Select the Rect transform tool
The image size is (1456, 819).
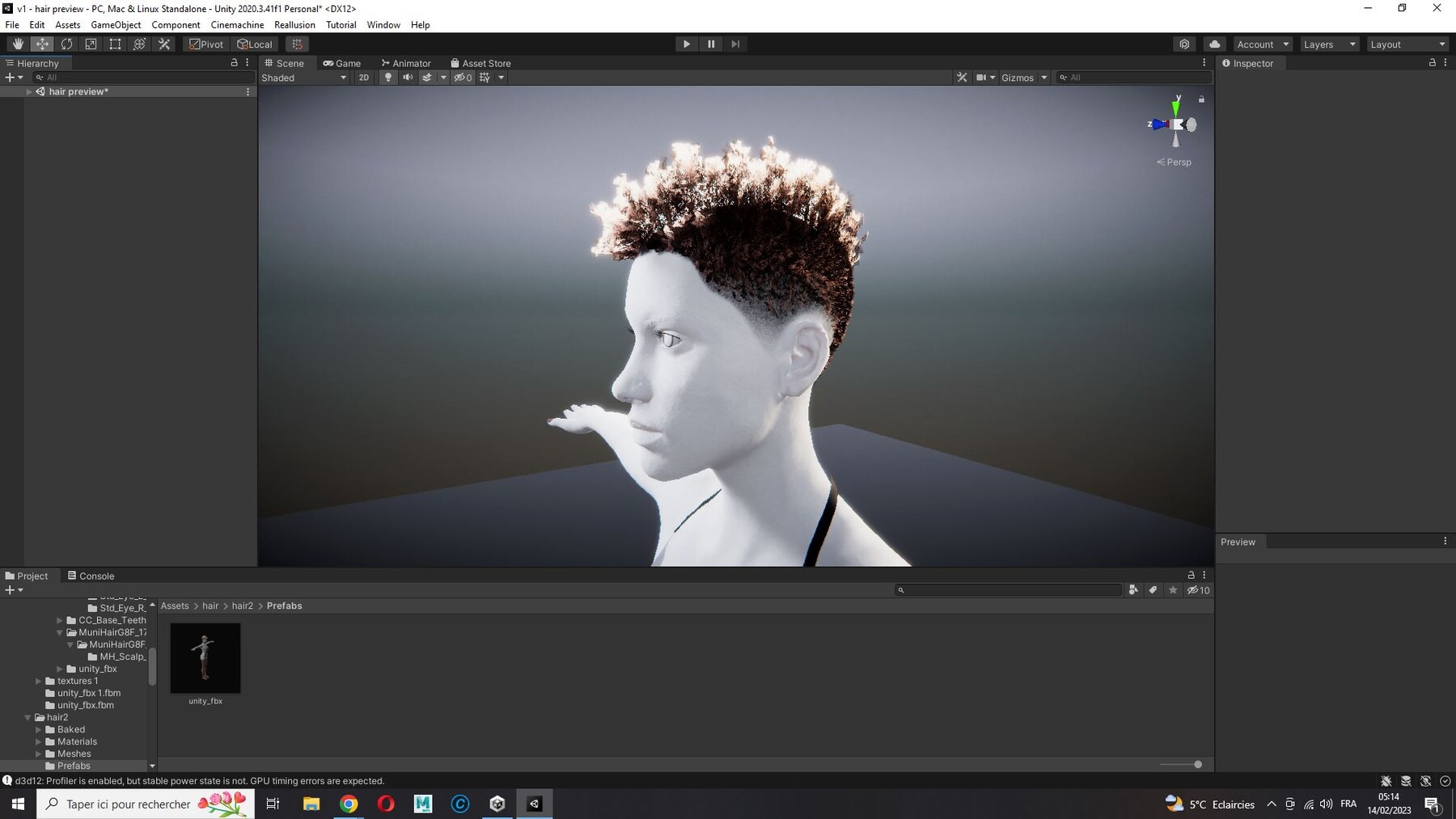115,44
